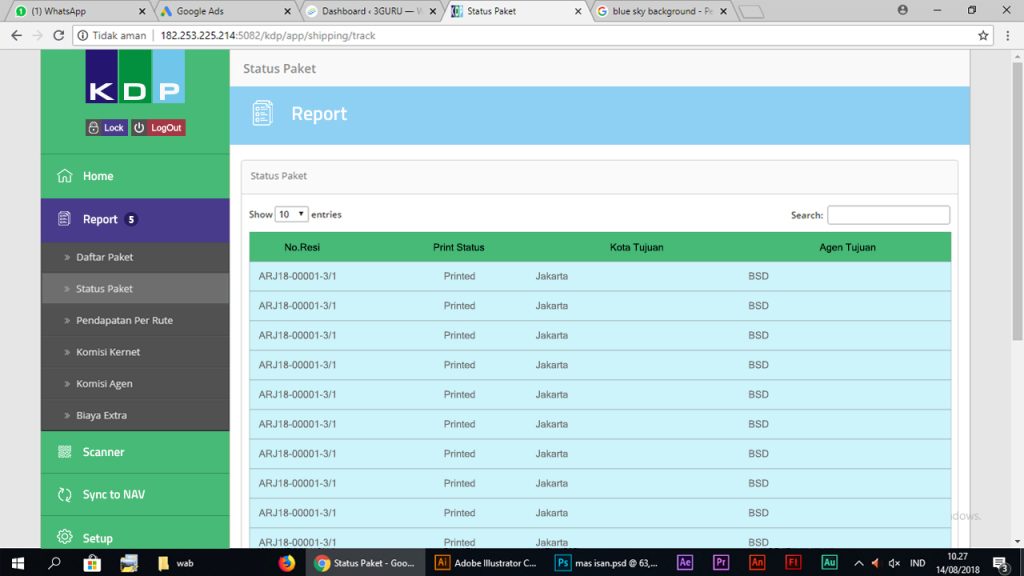
Task: Switch to Adobe Illustrator taskbar item
Action: point(486,562)
